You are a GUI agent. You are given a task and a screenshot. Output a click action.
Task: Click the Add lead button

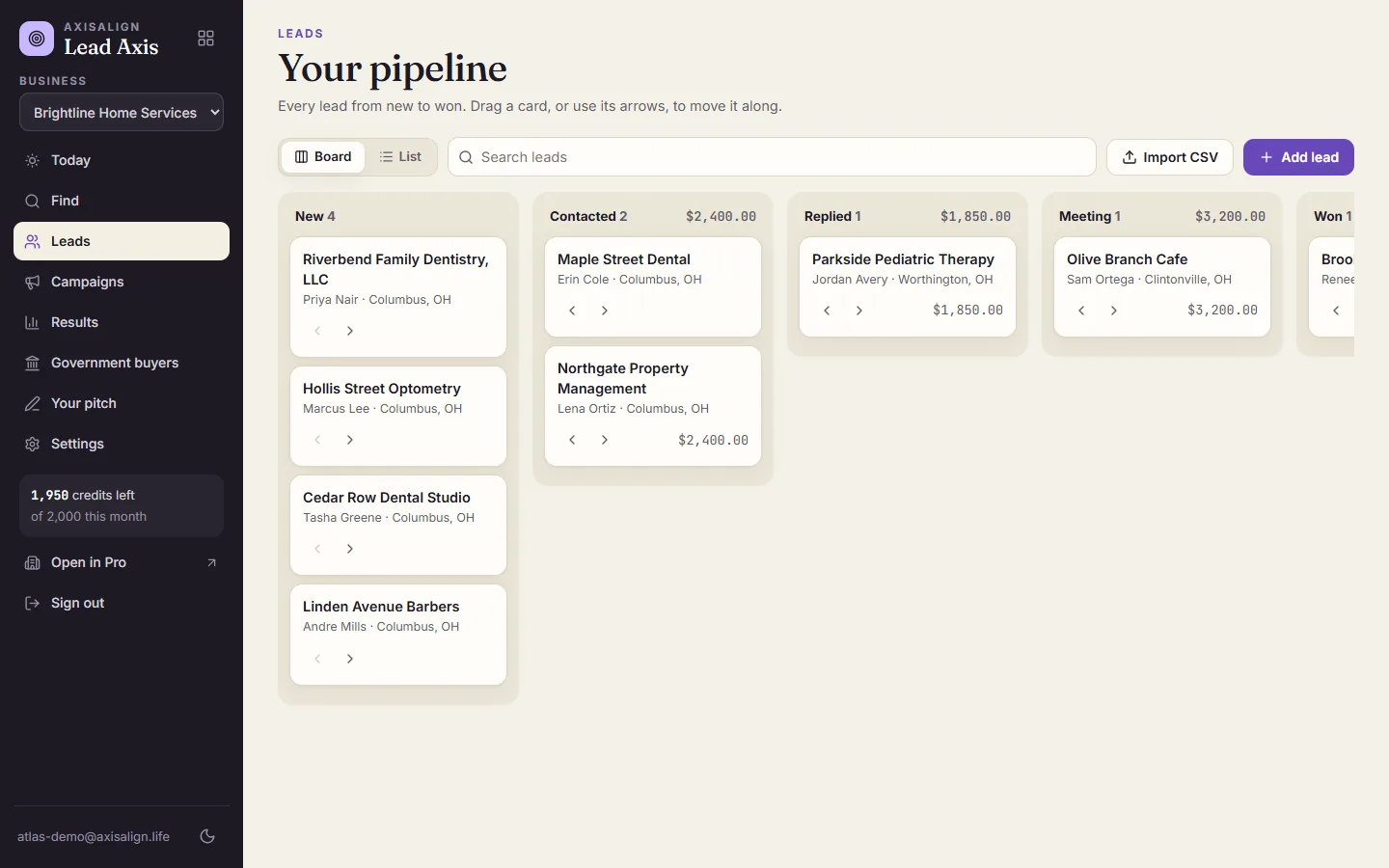(1298, 157)
